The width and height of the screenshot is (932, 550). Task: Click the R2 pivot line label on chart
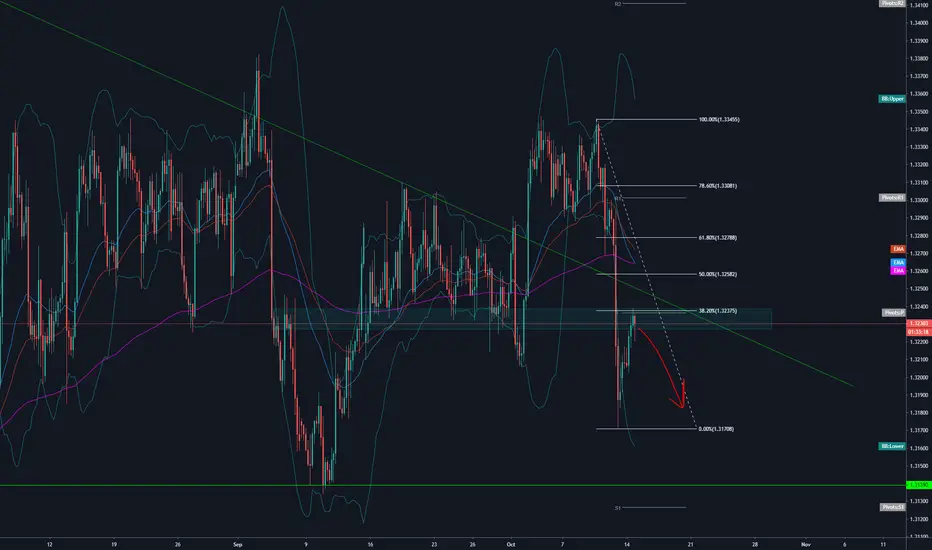618,4
